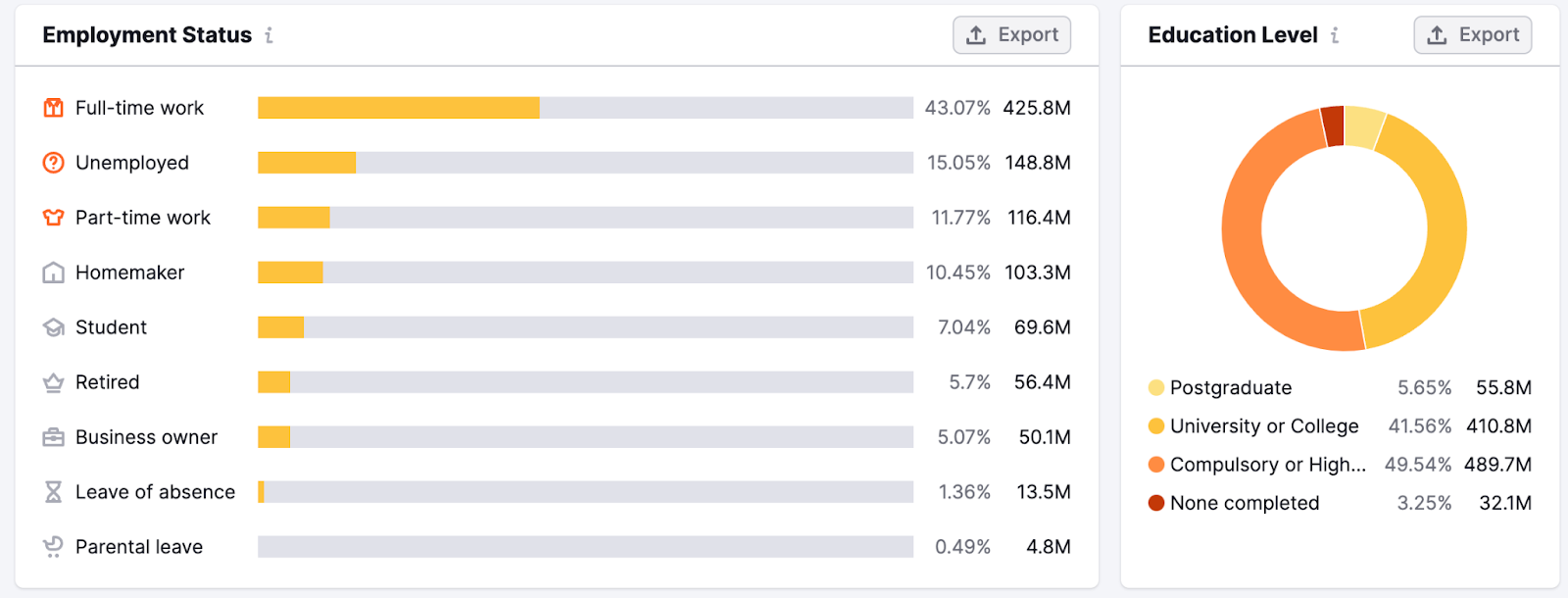1568x598 pixels.
Task: Click the University or College legend dot
Action: pyautogui.click(x=1156, y=426)
